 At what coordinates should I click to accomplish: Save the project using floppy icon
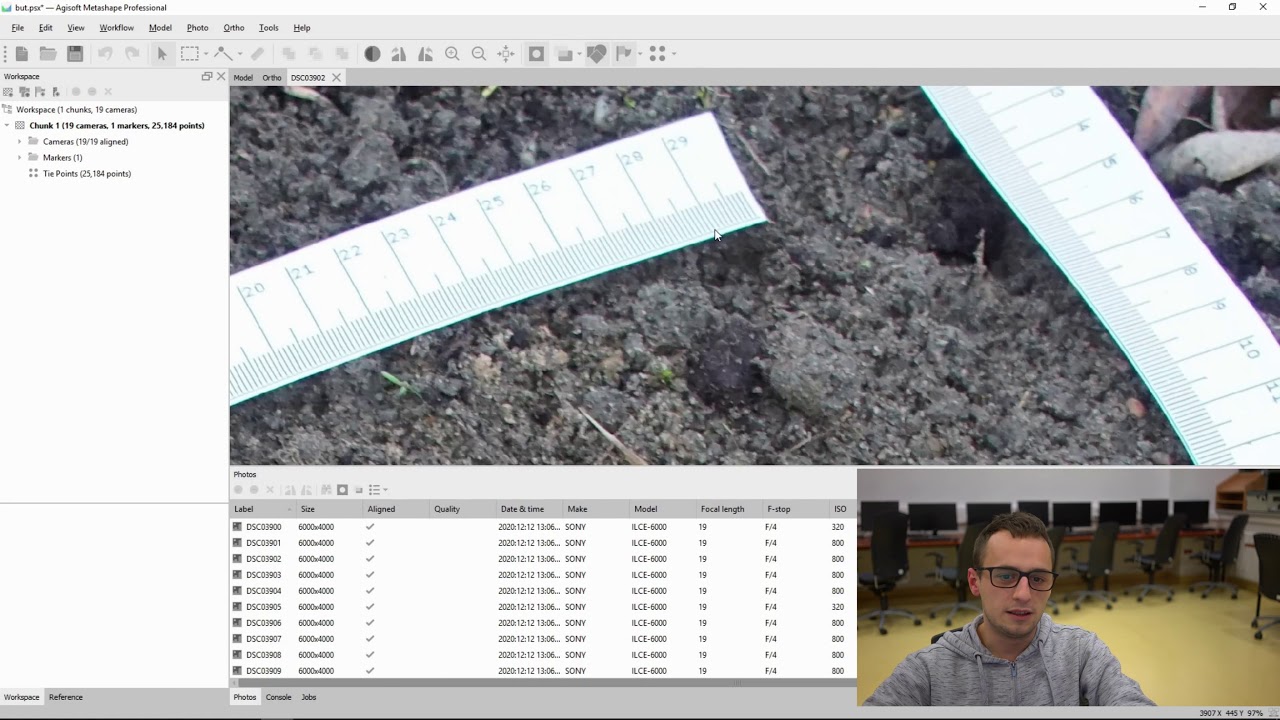(75, 54)
